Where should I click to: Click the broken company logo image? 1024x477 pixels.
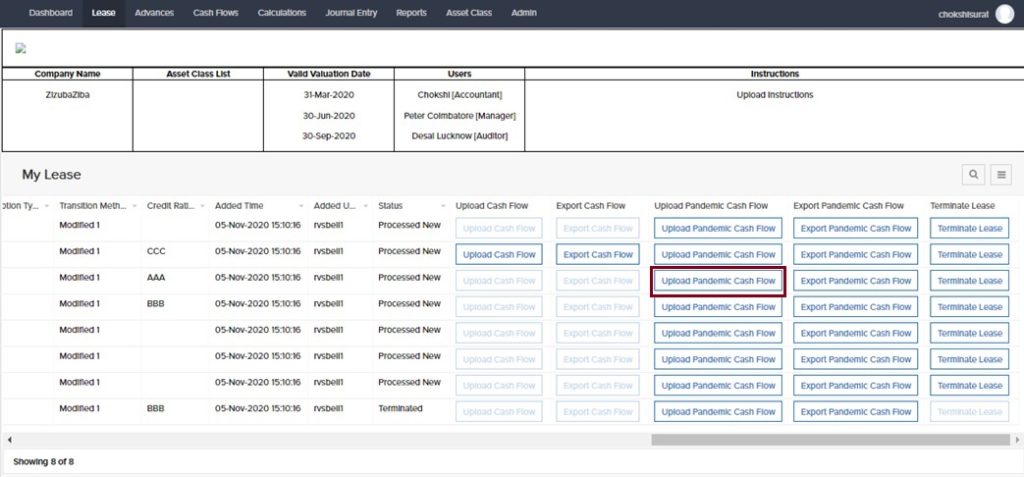pos(20,48)
